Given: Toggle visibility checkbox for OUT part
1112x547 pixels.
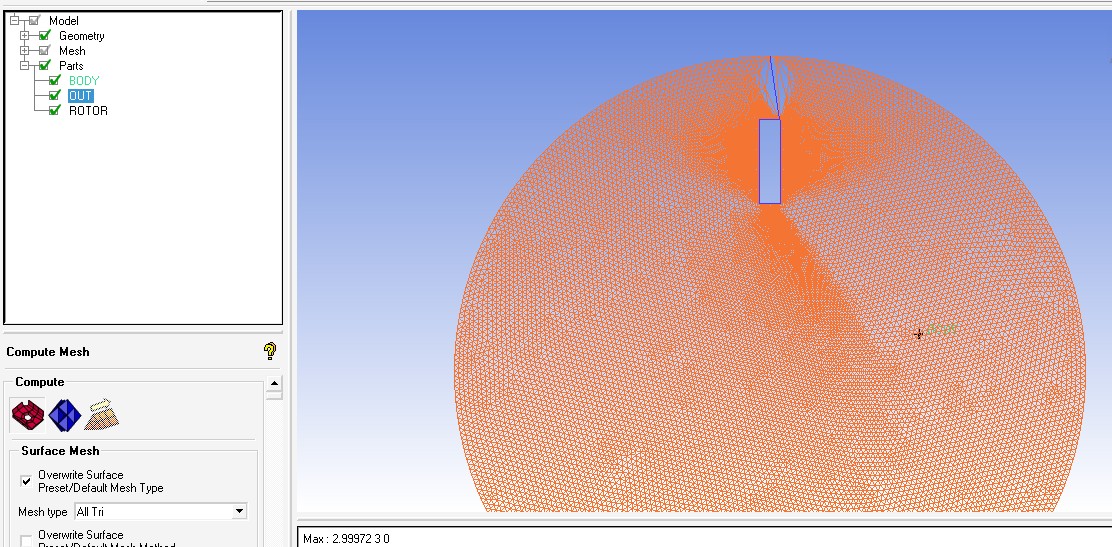Looking at the screenshot, I should [55, 96].
